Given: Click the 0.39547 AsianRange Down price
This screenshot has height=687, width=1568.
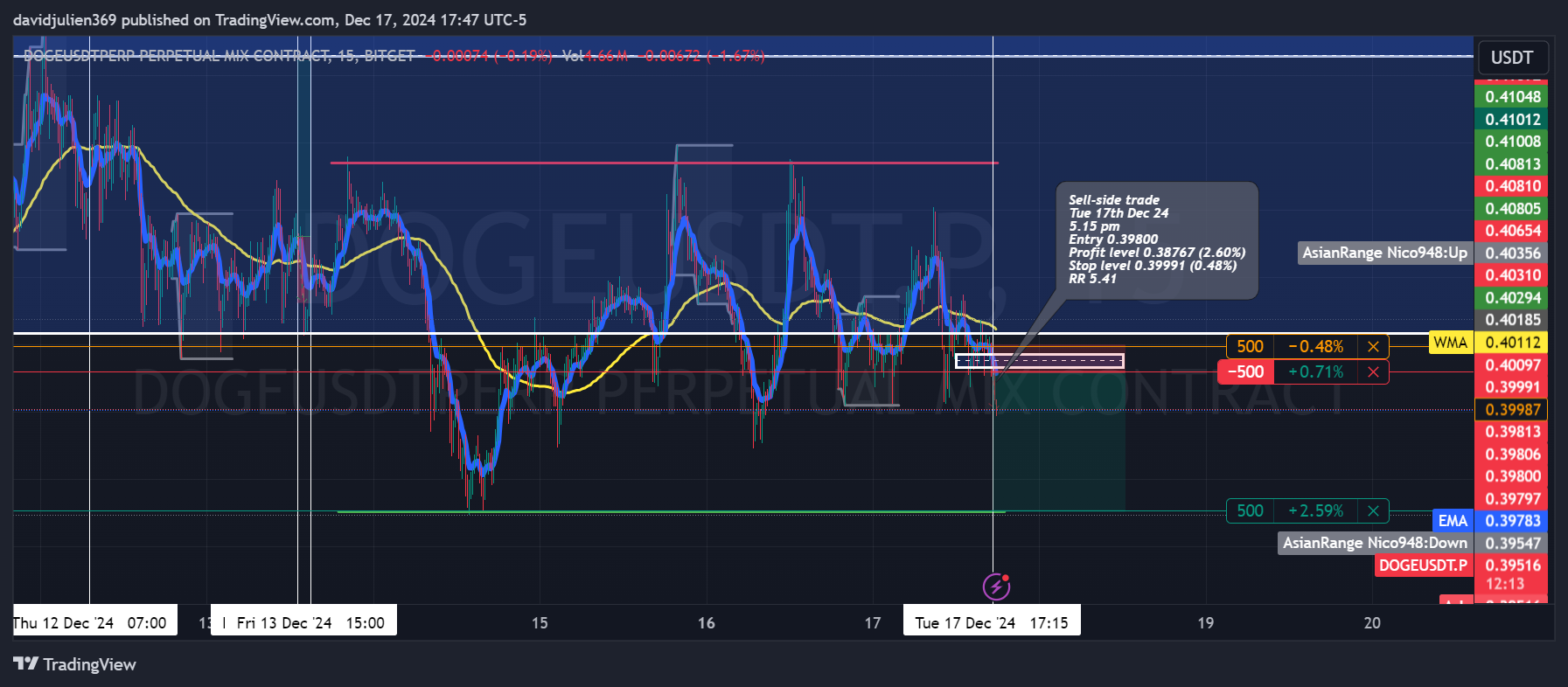Looking at the screenshot, I should click(x=1512, y=544).
